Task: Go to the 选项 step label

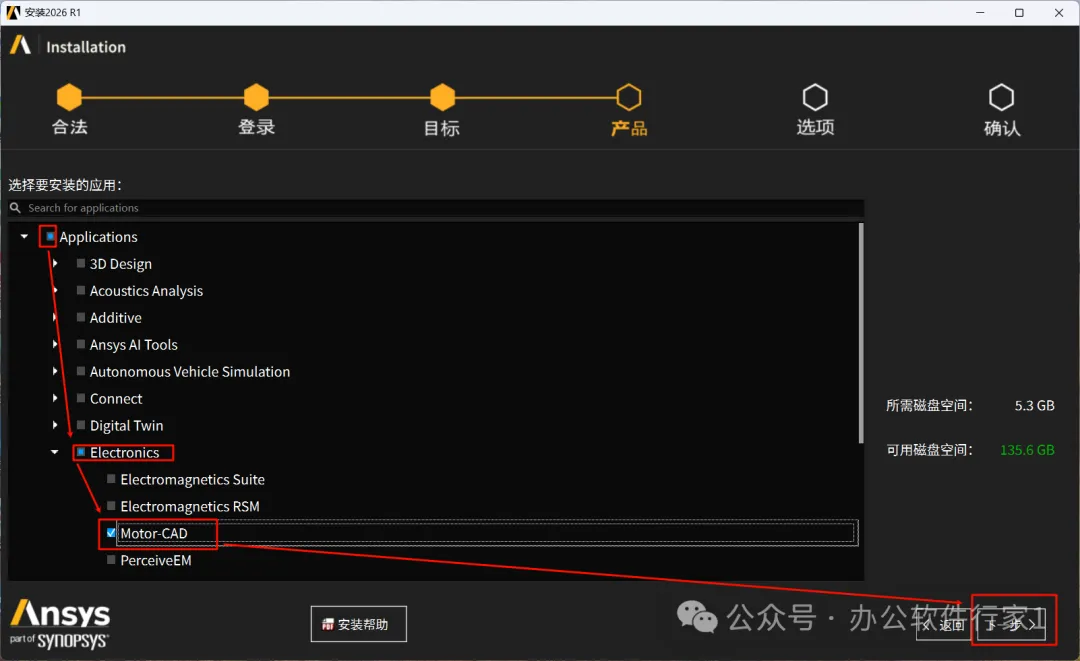Action: coord(816,127)
